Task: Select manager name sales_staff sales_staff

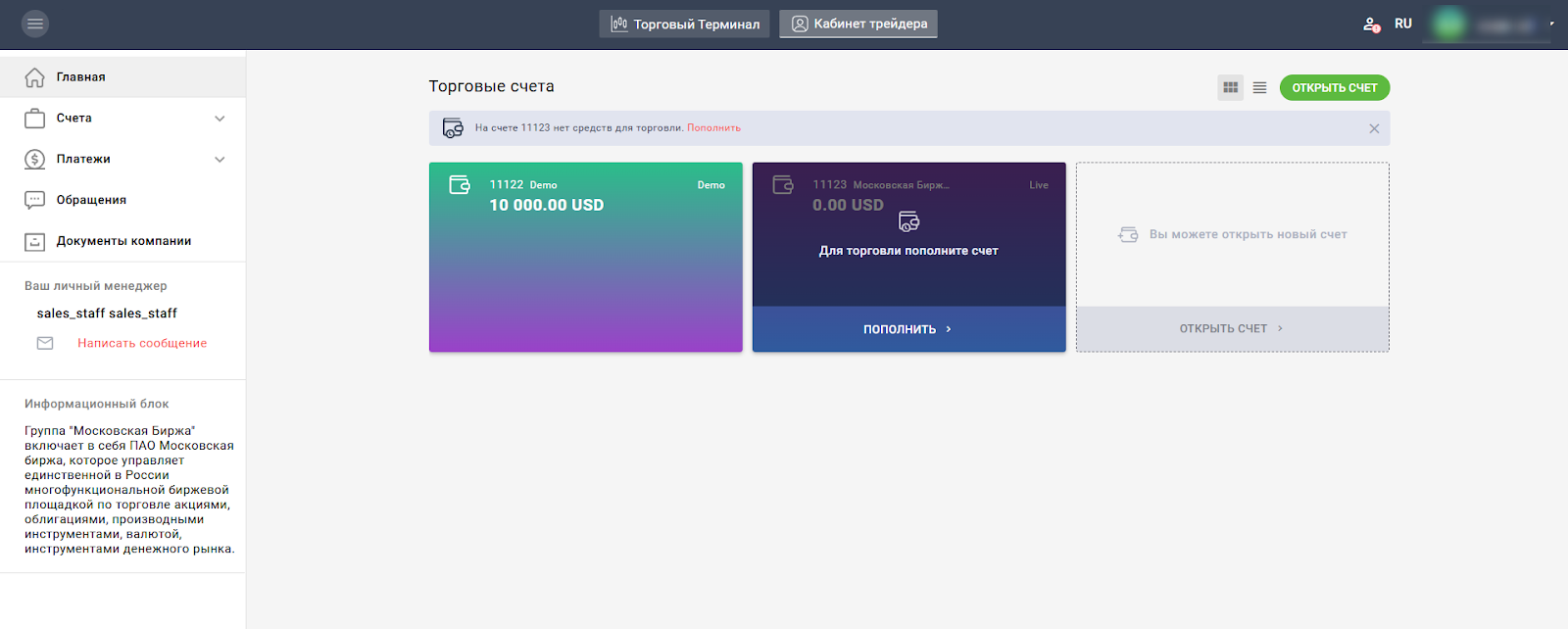Action: [107, 314]
